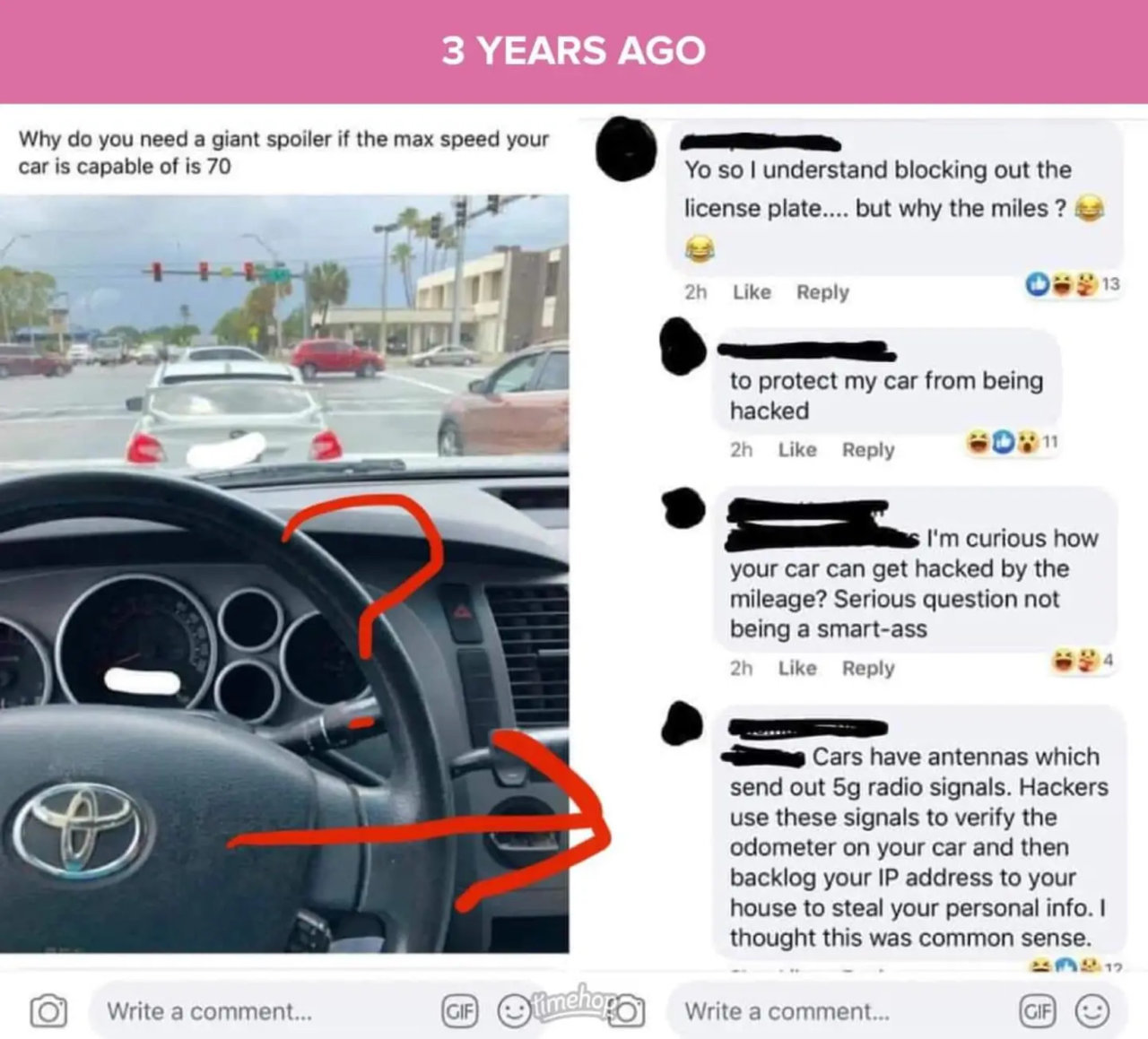Tap the '3 YEARS AGO' header banner

pyautogui.click(x=574, y=51)
